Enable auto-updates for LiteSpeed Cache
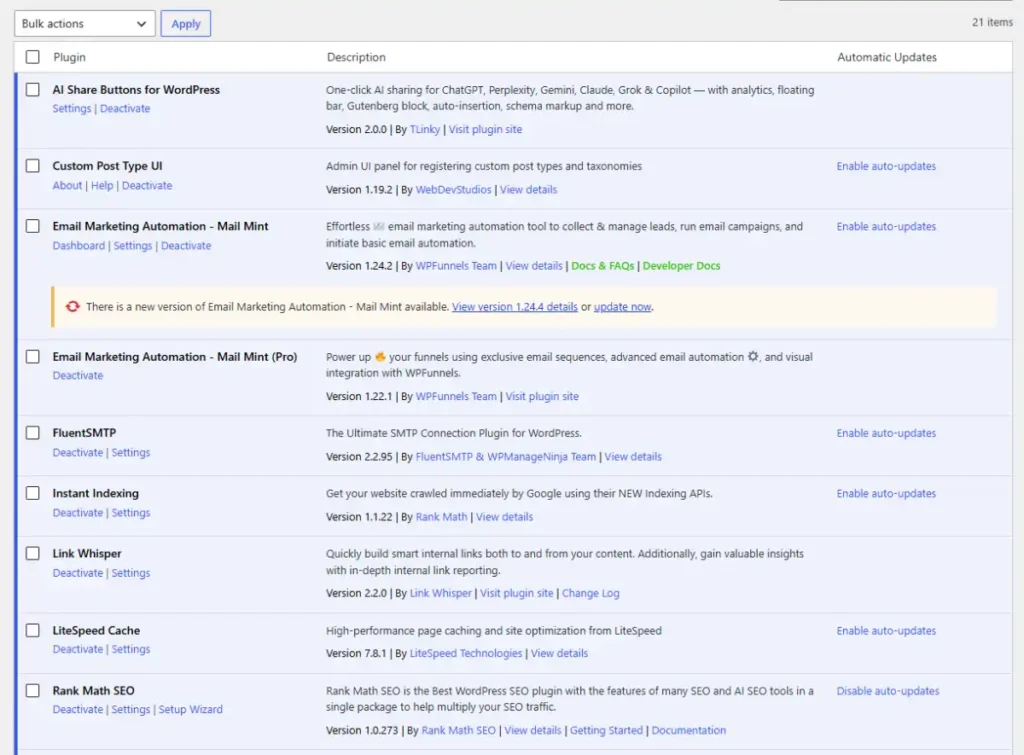The width and height of the screenshot is (1024, 755). pyautogui.click(x=886, y=631)
